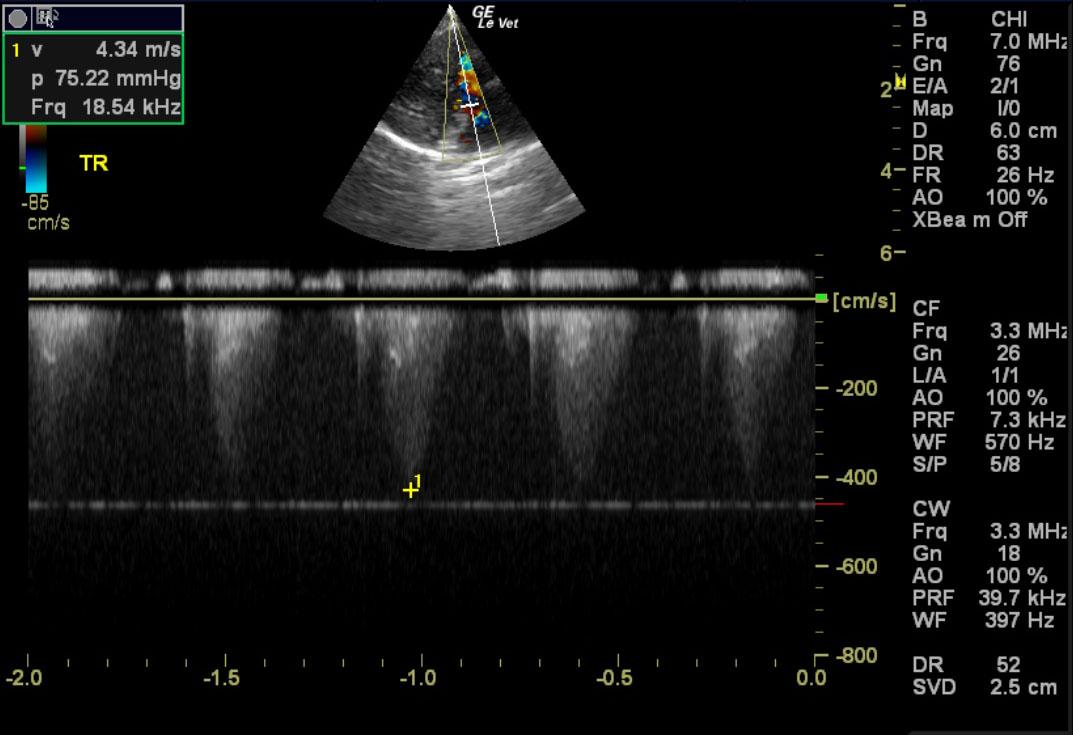Click the XBeam Off setting
Image resolution: width=1073 pixels, height=735 pixels.
[x=969, y=220]
